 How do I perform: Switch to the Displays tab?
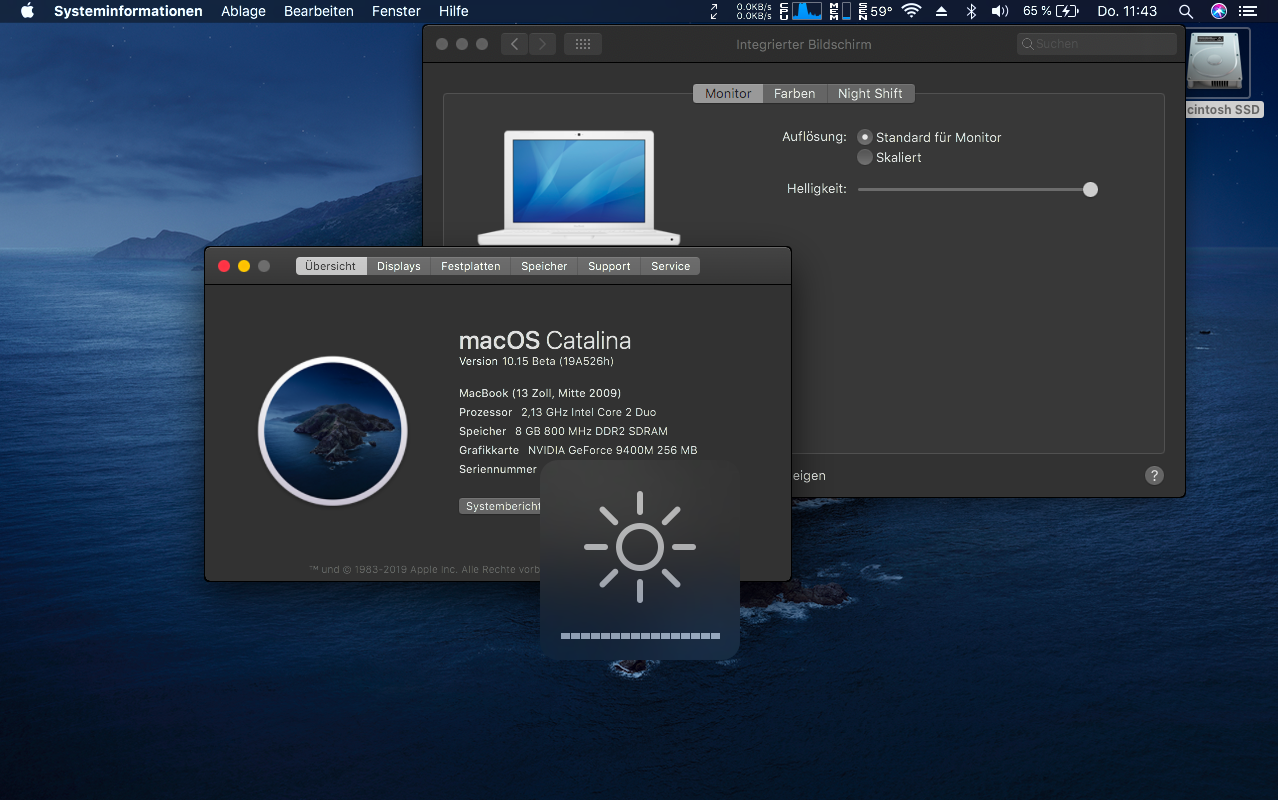(x=398, y=266)
